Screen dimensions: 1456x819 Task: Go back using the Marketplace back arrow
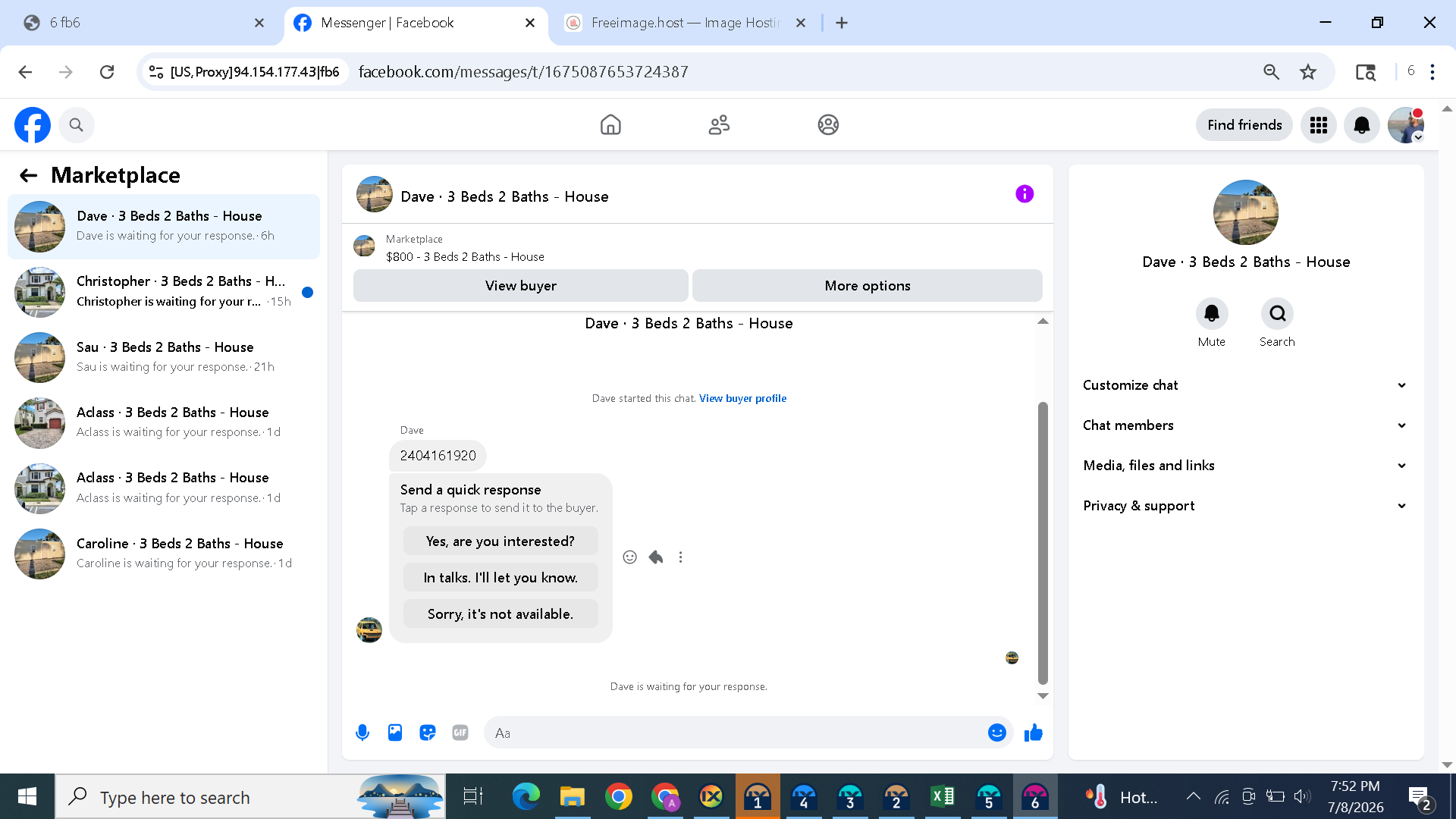click(28, 175)
